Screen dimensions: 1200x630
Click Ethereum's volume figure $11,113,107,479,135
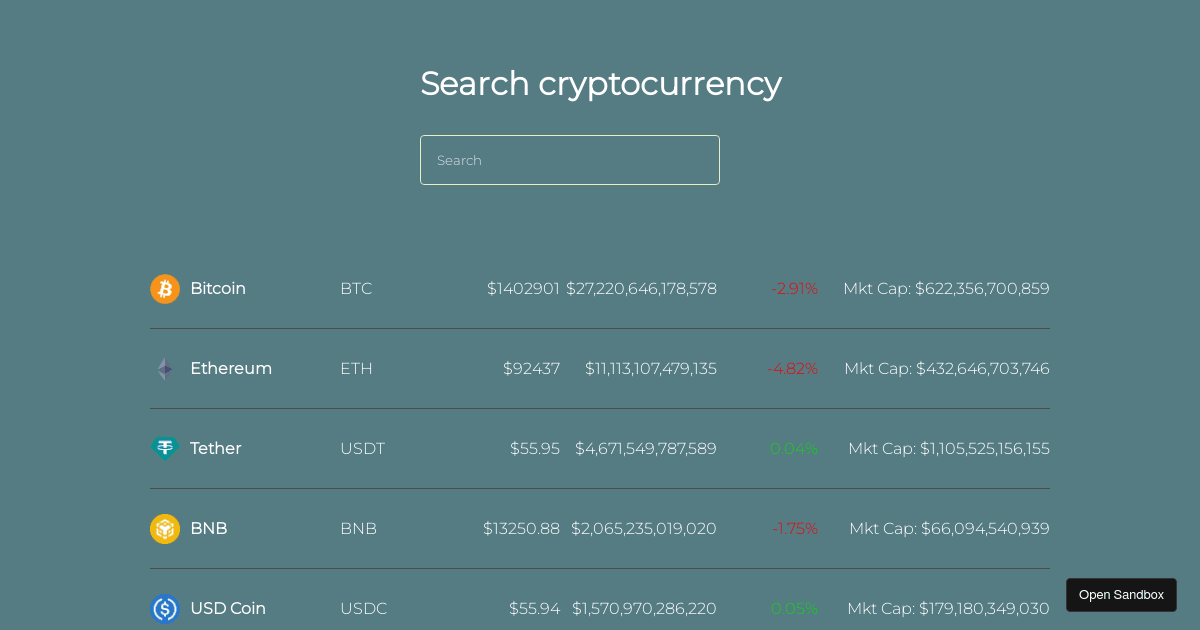click(651, 368)
